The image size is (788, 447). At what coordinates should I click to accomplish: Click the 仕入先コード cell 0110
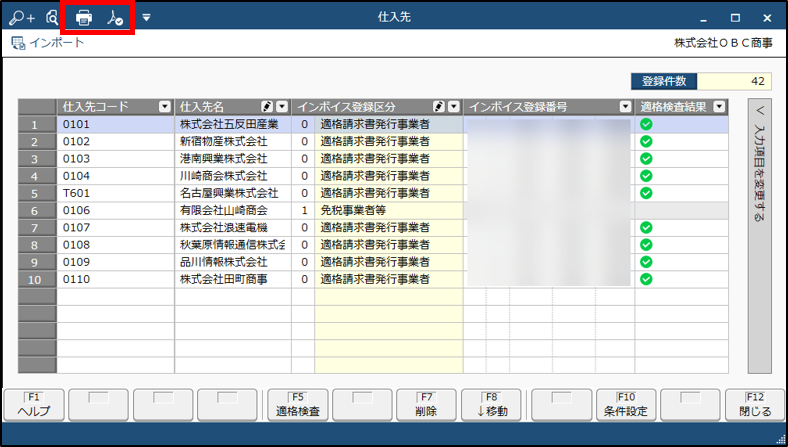tap(116, 279)
